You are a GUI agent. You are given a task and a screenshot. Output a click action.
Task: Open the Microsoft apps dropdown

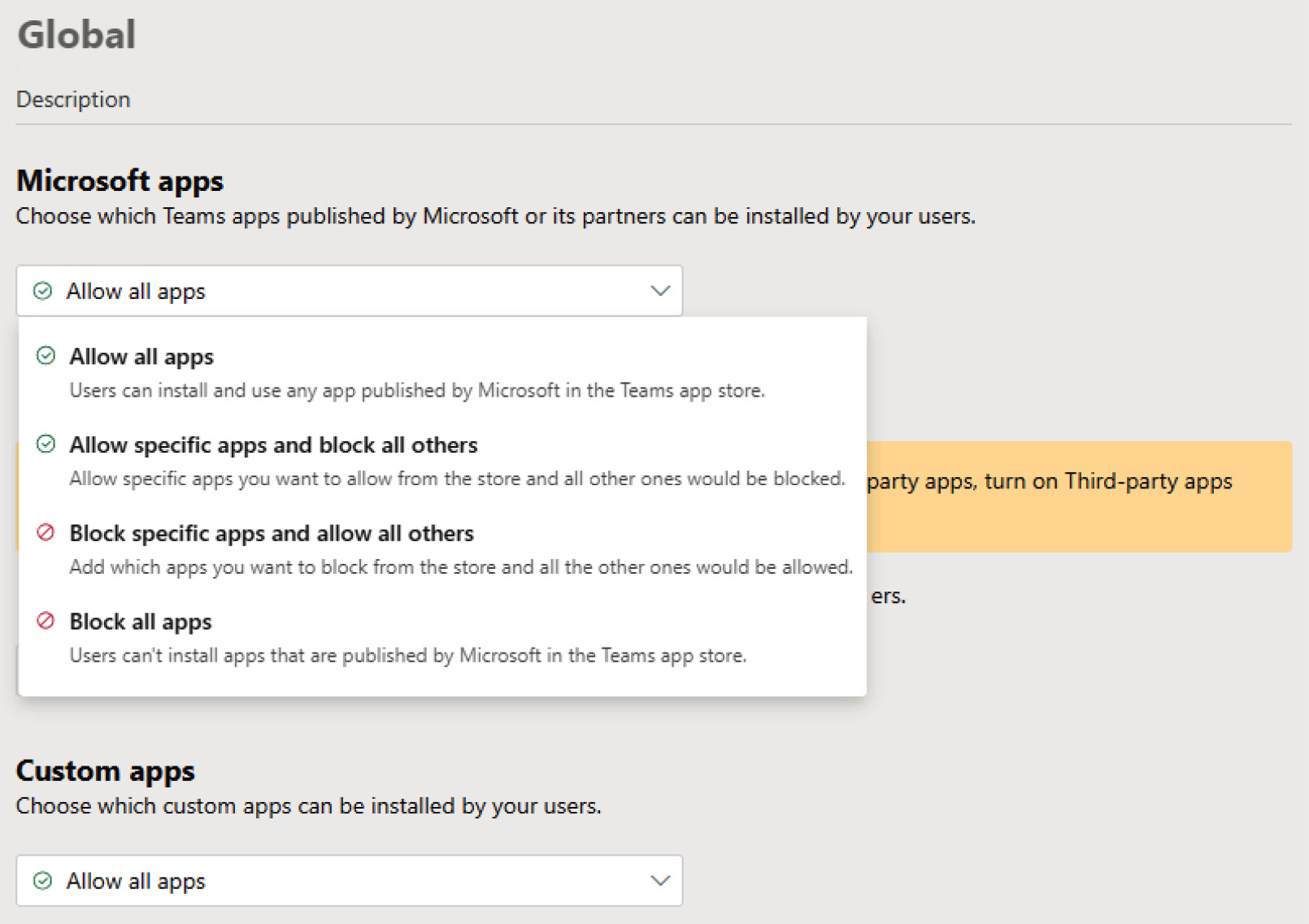[349, 291]
